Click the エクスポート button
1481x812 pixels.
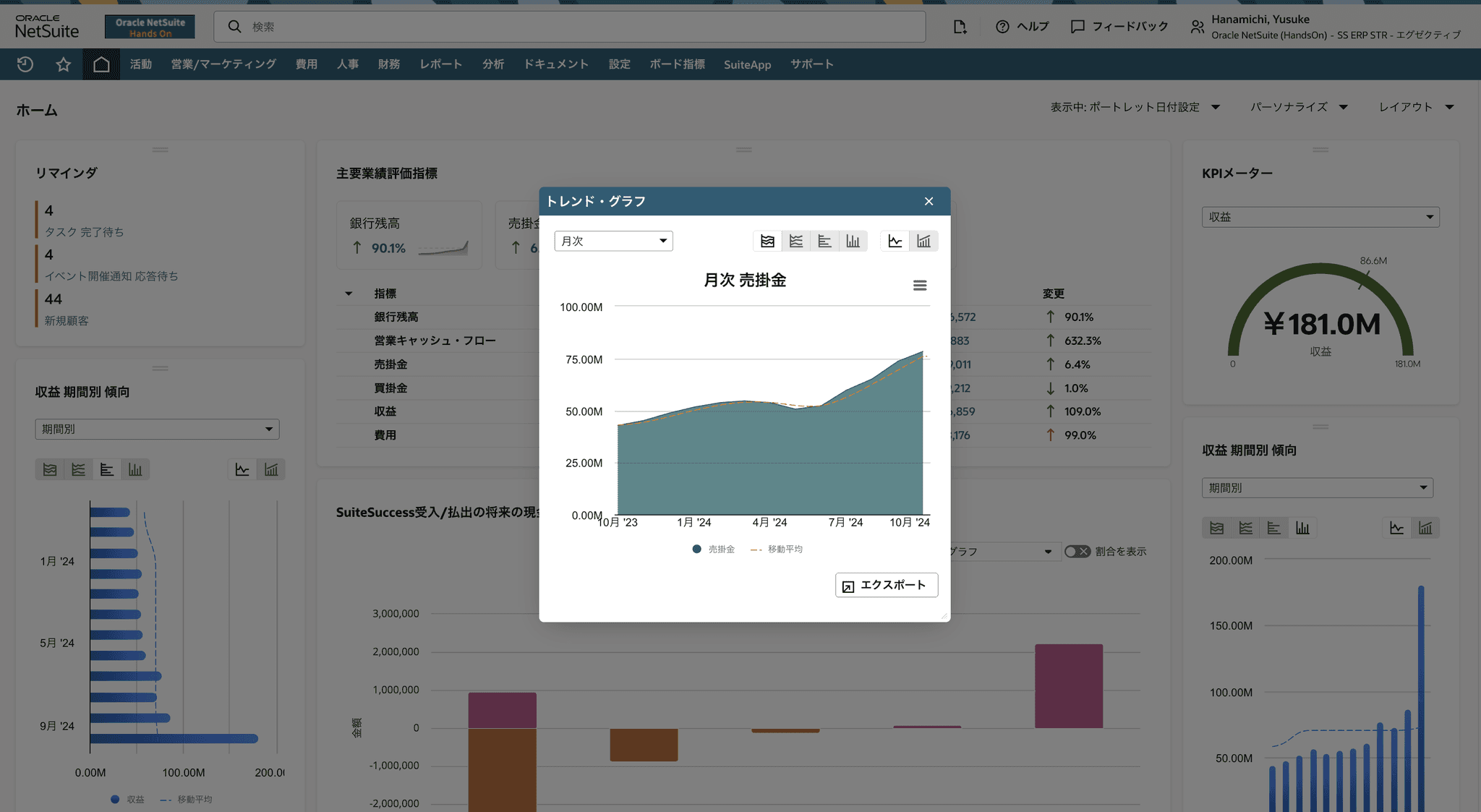click(x=887, y=585)
